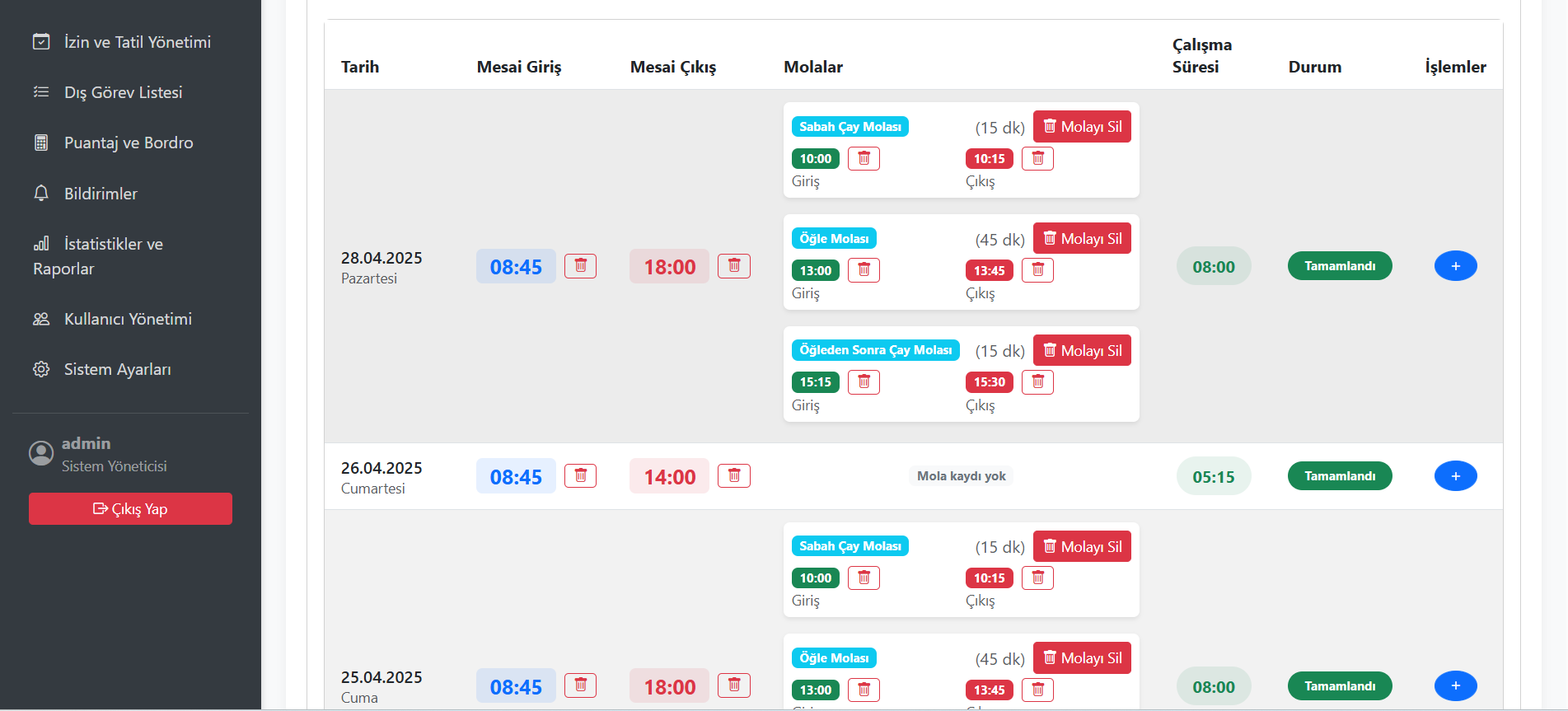
Task: Delete the 10:00 entry of 28.04 Sabah Çay Molası
Action: (864, 158)
